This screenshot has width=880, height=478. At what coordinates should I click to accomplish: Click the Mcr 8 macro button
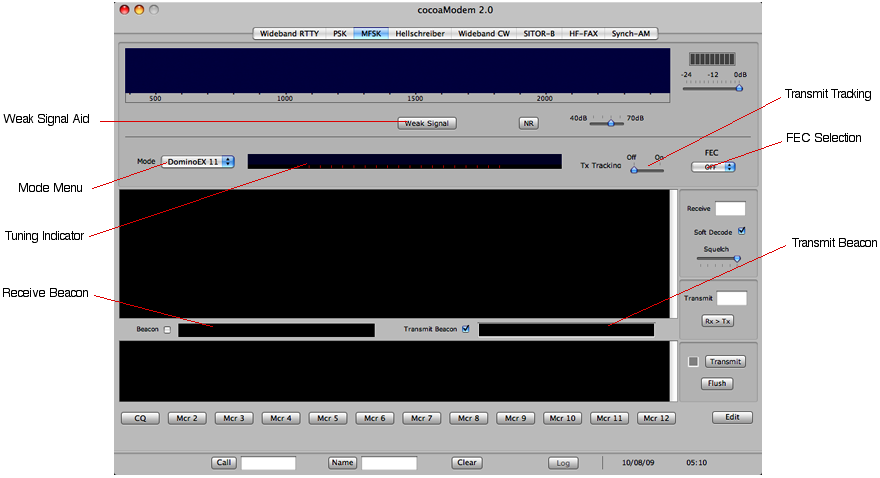(x=469, y=419)
